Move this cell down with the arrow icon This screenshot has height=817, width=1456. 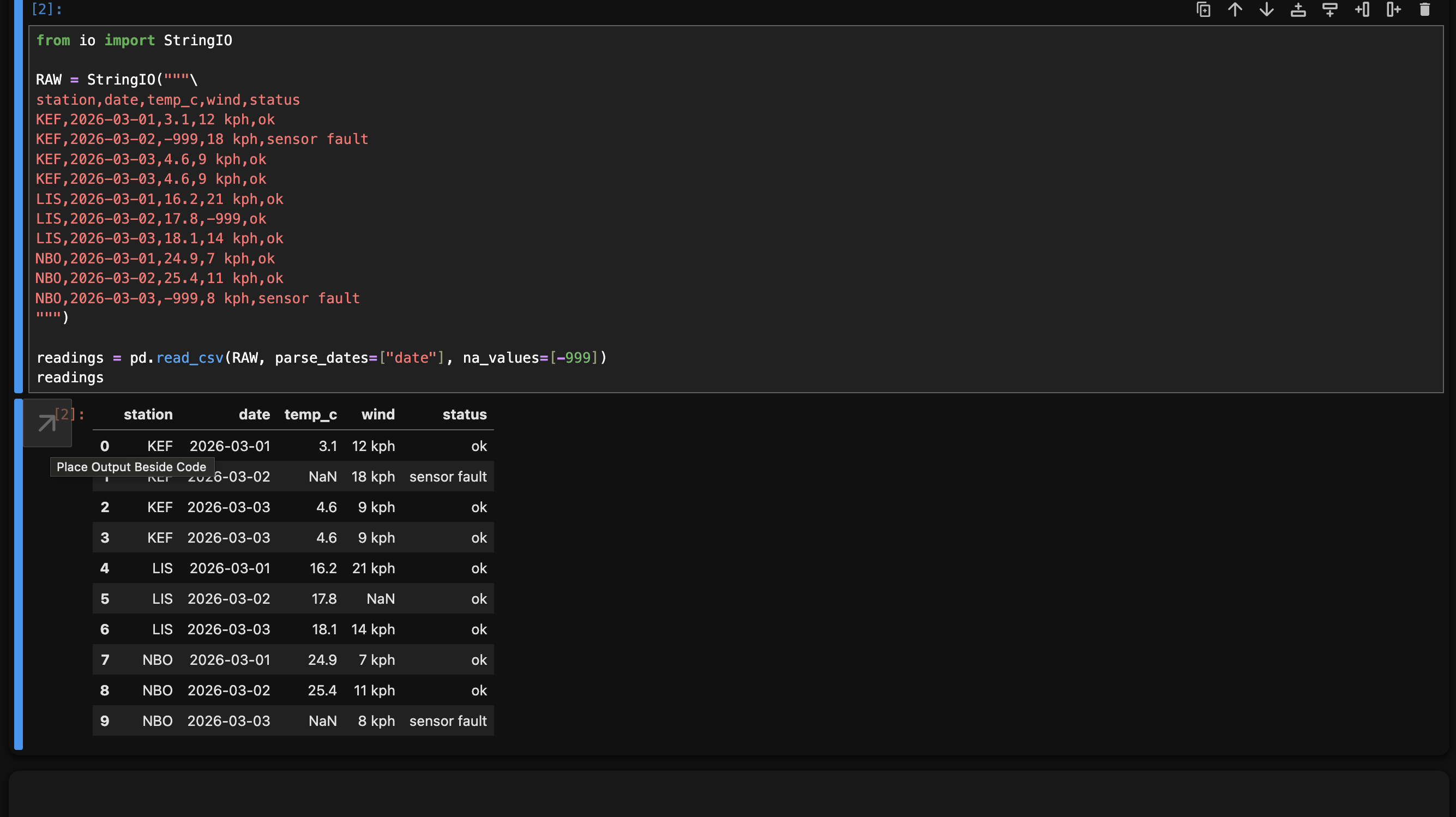click(1267, 10)
